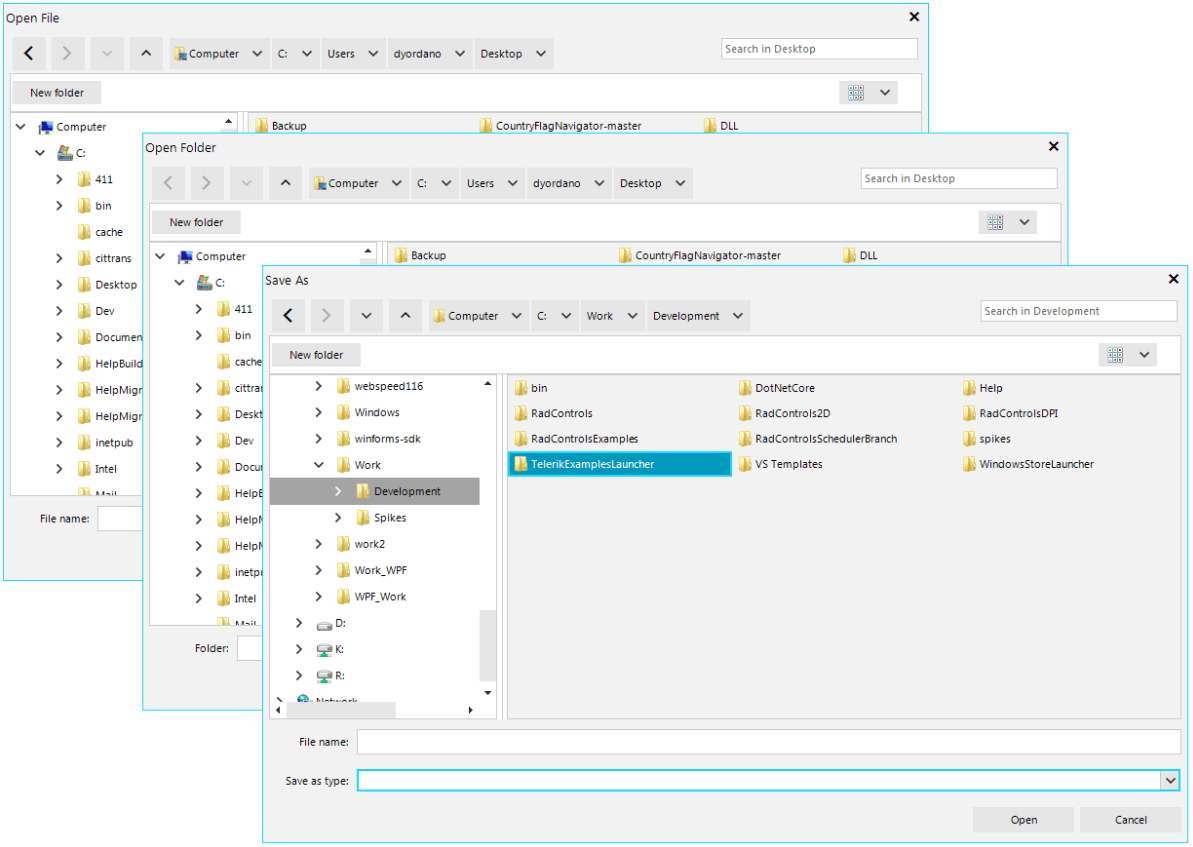Screen dimensions: 1193x847
Task: Select the Work_WPF tree folder
Action: (x=380, y=570)
